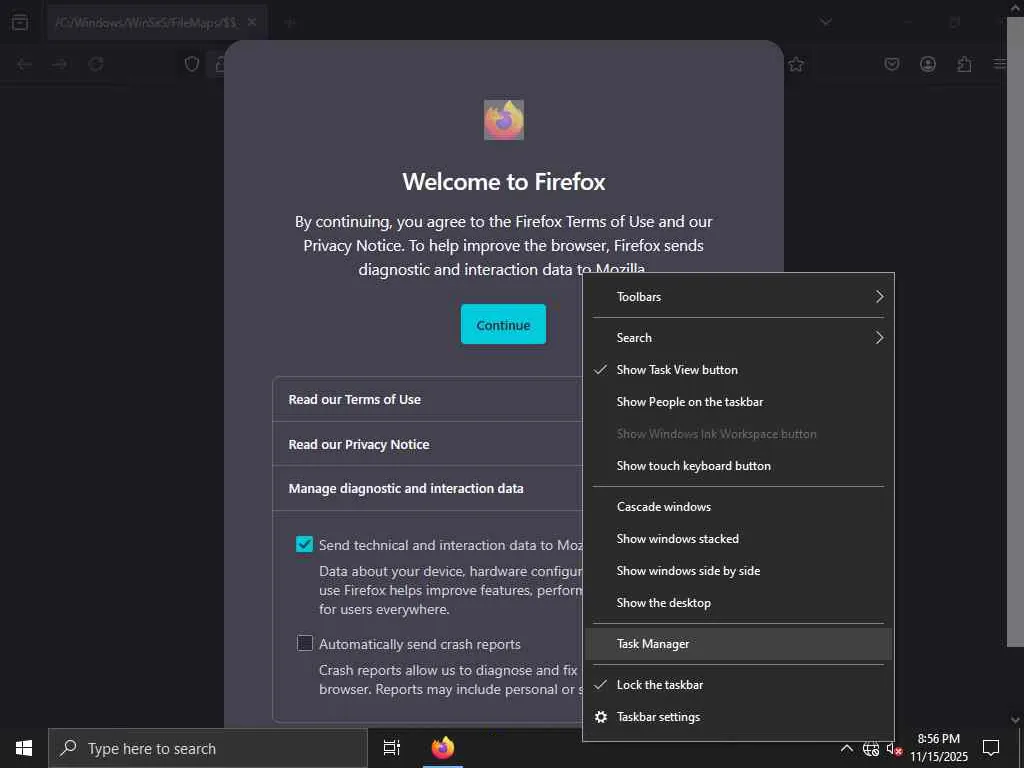Viewport: 1024px width, 768px height.
Task: Open the Windows Start menu
Action: click(24, 748)
